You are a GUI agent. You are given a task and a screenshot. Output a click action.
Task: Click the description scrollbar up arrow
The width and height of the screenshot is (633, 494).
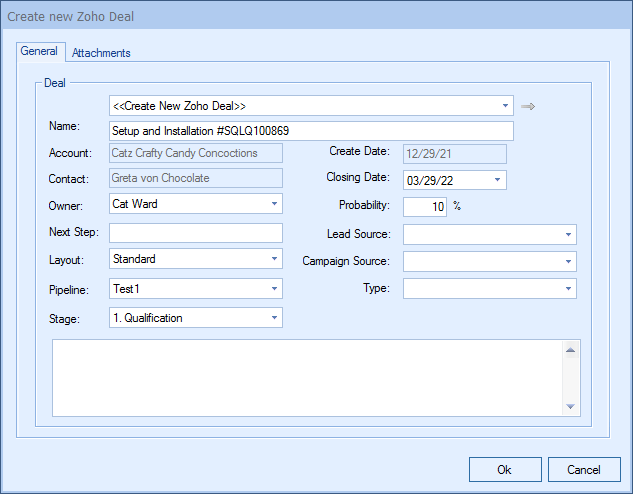click(x=571, y=350)
